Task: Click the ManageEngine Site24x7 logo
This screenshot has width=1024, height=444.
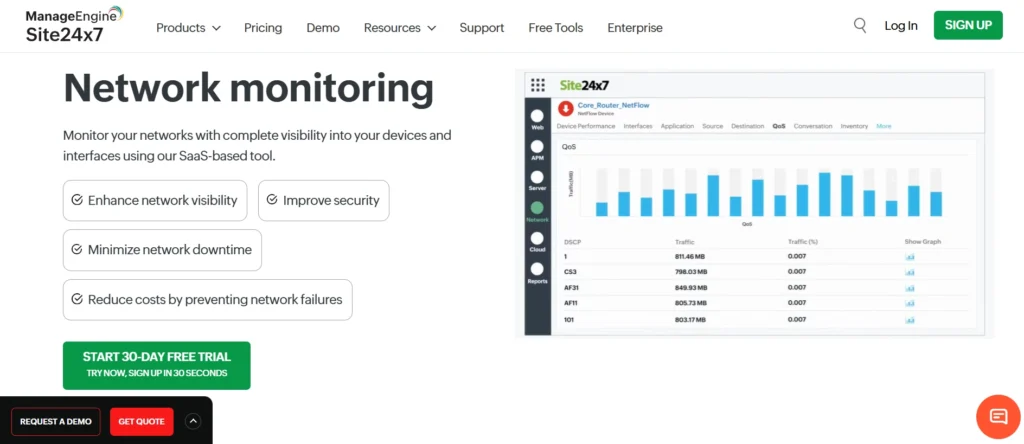Action: (x=74, y=25)
